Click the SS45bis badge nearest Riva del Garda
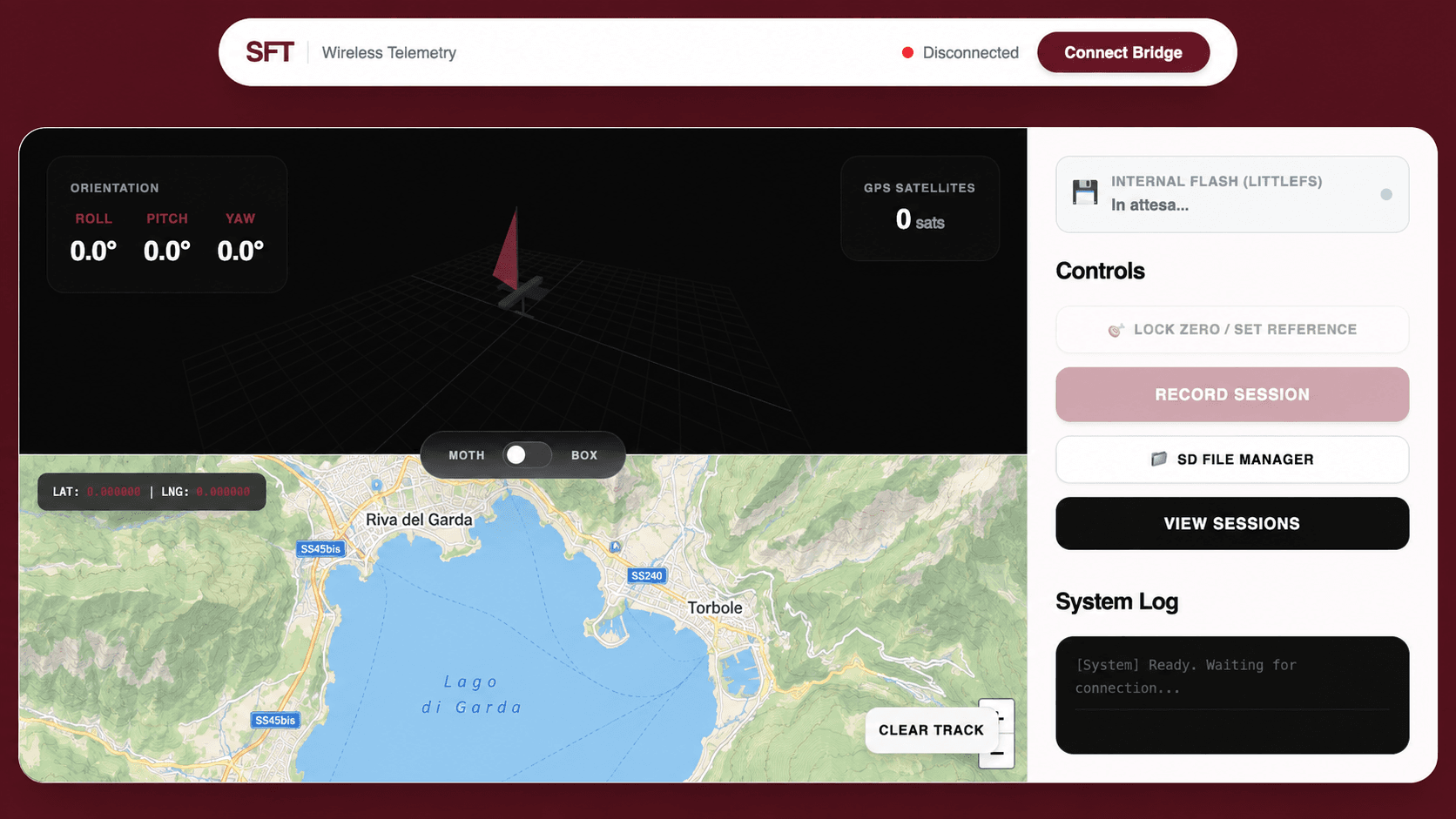This screenshot has height=819, width=1456. tap(320, 548)
